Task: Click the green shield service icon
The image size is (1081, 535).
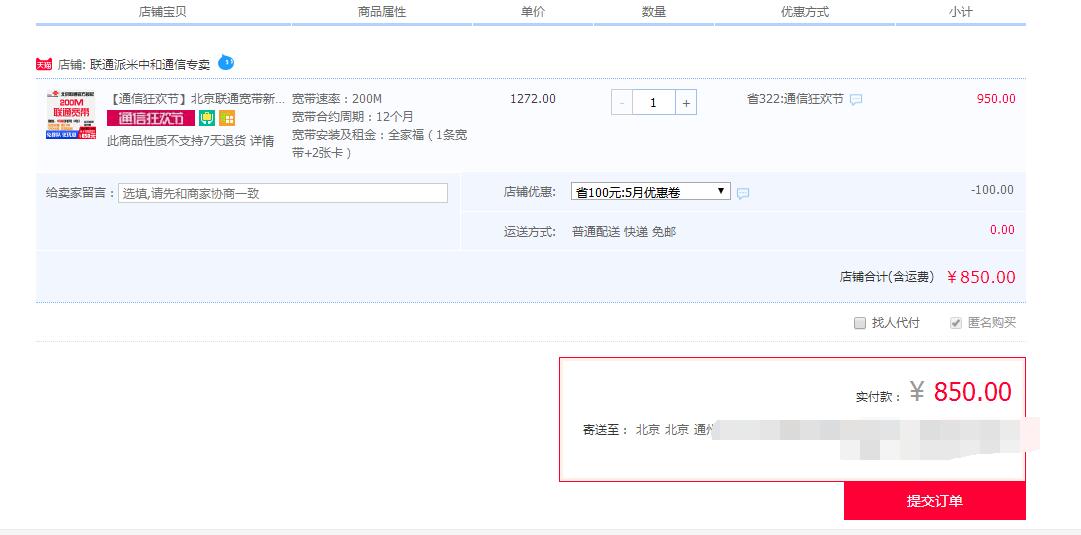Action: tap(207, 118)
